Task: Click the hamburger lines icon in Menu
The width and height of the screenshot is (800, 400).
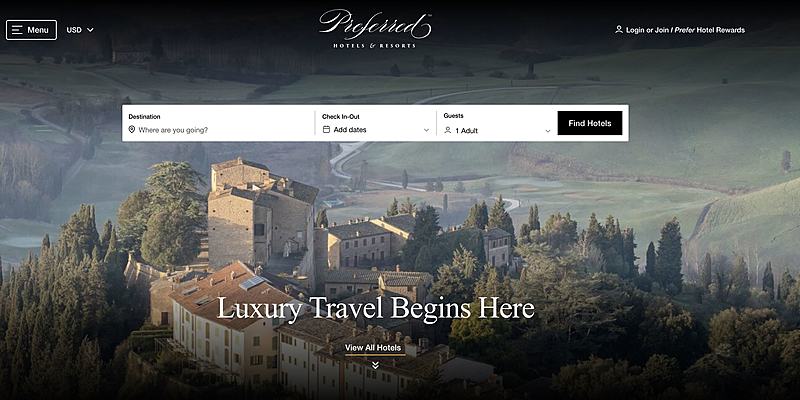Action: coord(17,30)
